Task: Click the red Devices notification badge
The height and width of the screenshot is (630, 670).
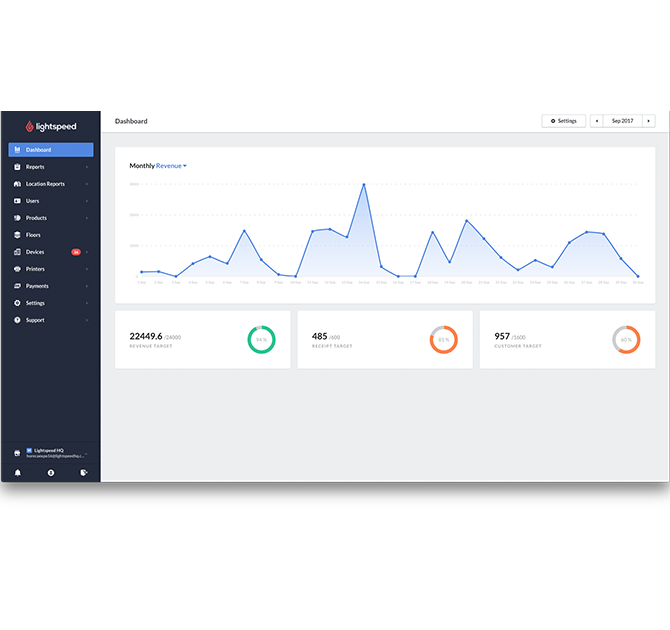Action: pos(76,252)
